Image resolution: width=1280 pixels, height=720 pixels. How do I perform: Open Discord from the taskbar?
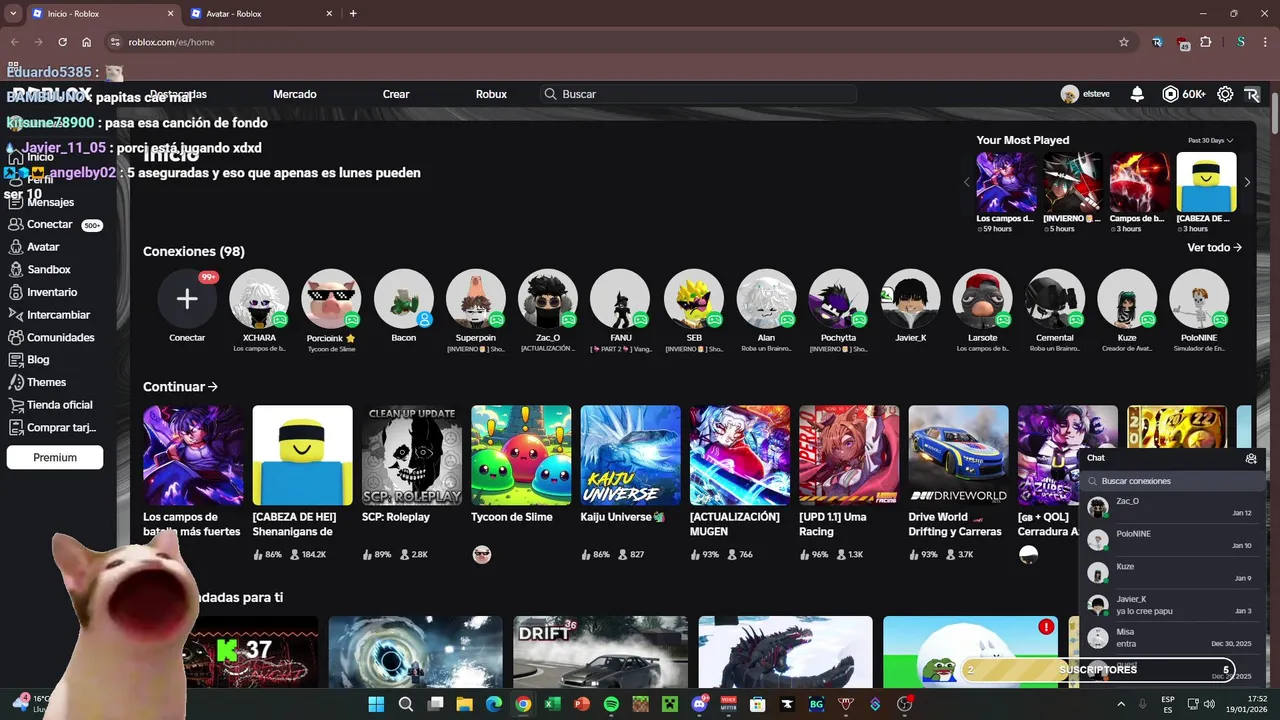699,704
